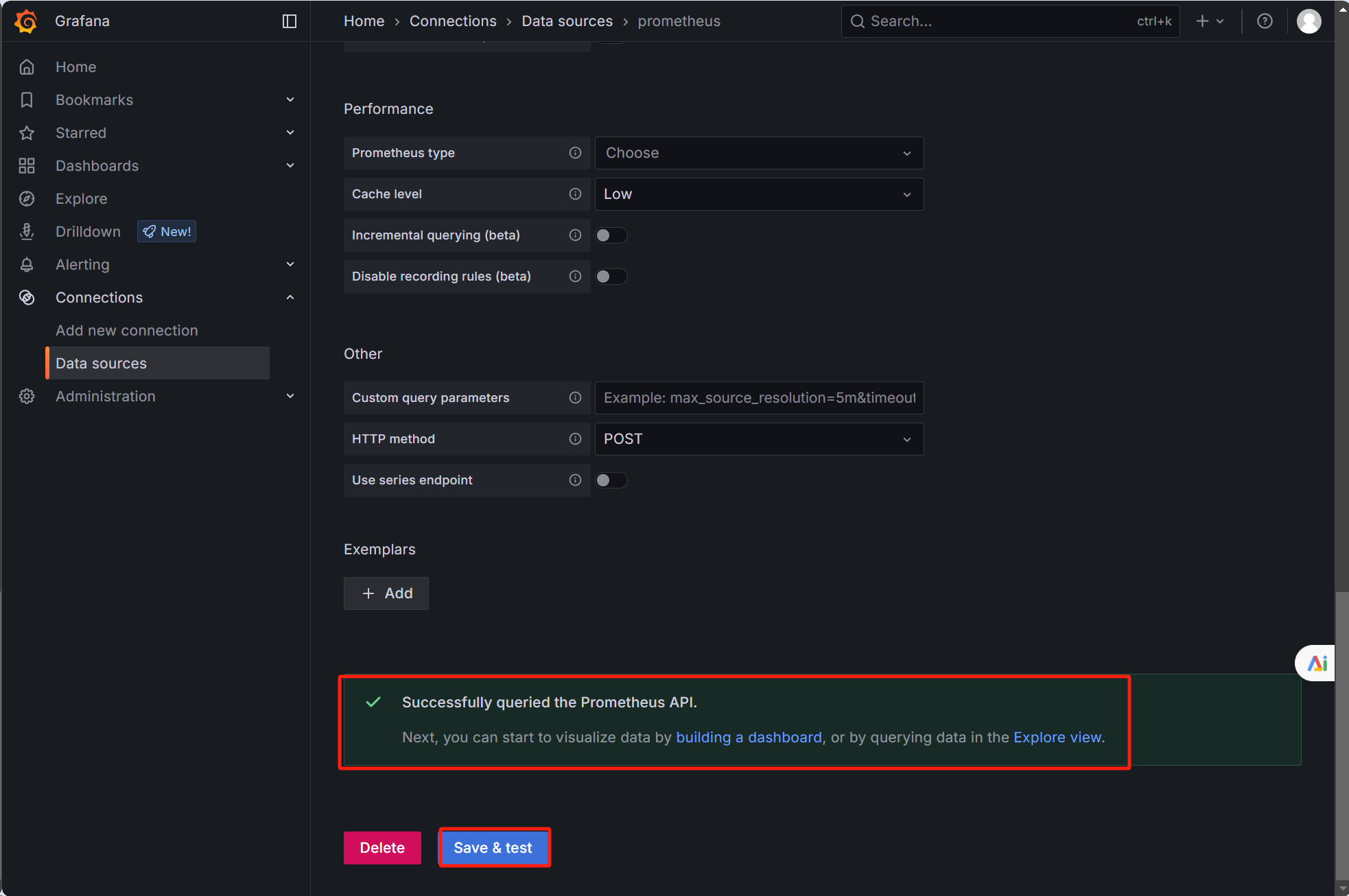Click the HTTP method info icon
Screen dimensions: 1349x896
[575, 439]
